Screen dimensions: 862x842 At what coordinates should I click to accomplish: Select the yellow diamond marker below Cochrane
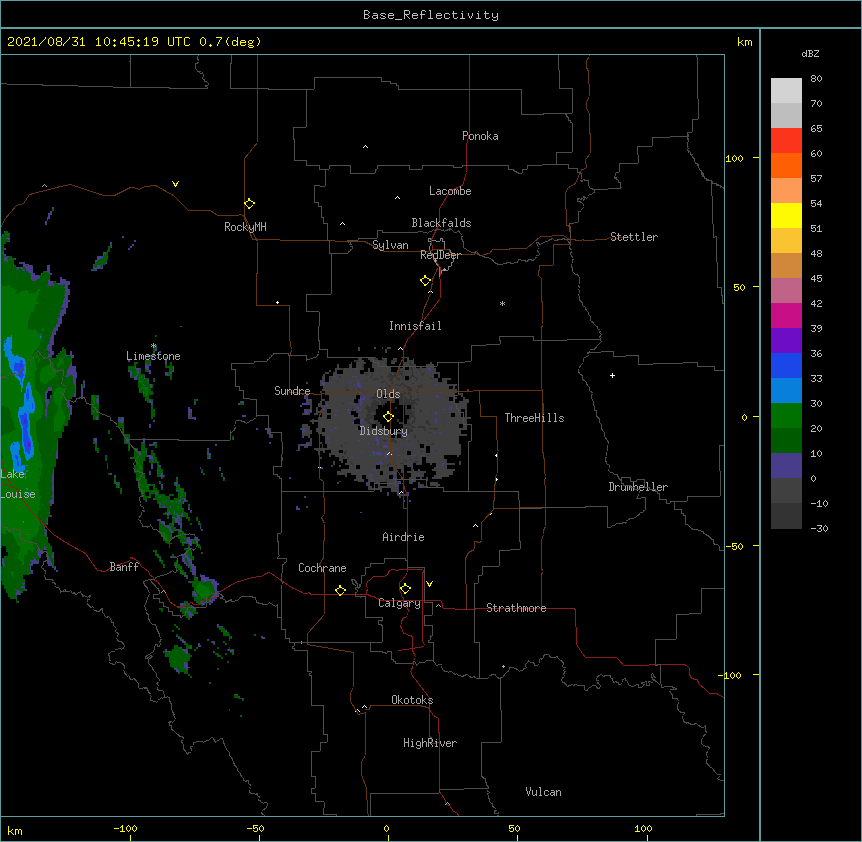[x=340, y=590]
